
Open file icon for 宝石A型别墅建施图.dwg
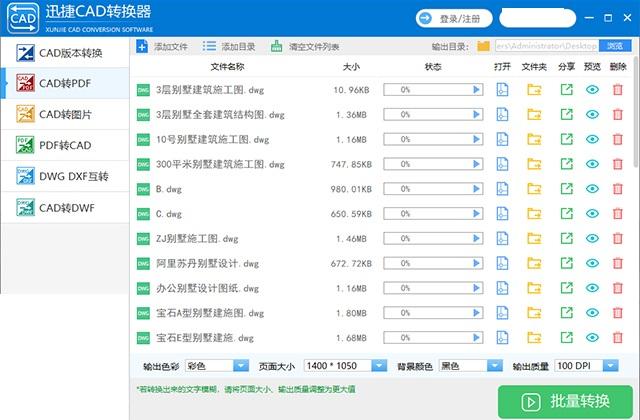[502, 313]
